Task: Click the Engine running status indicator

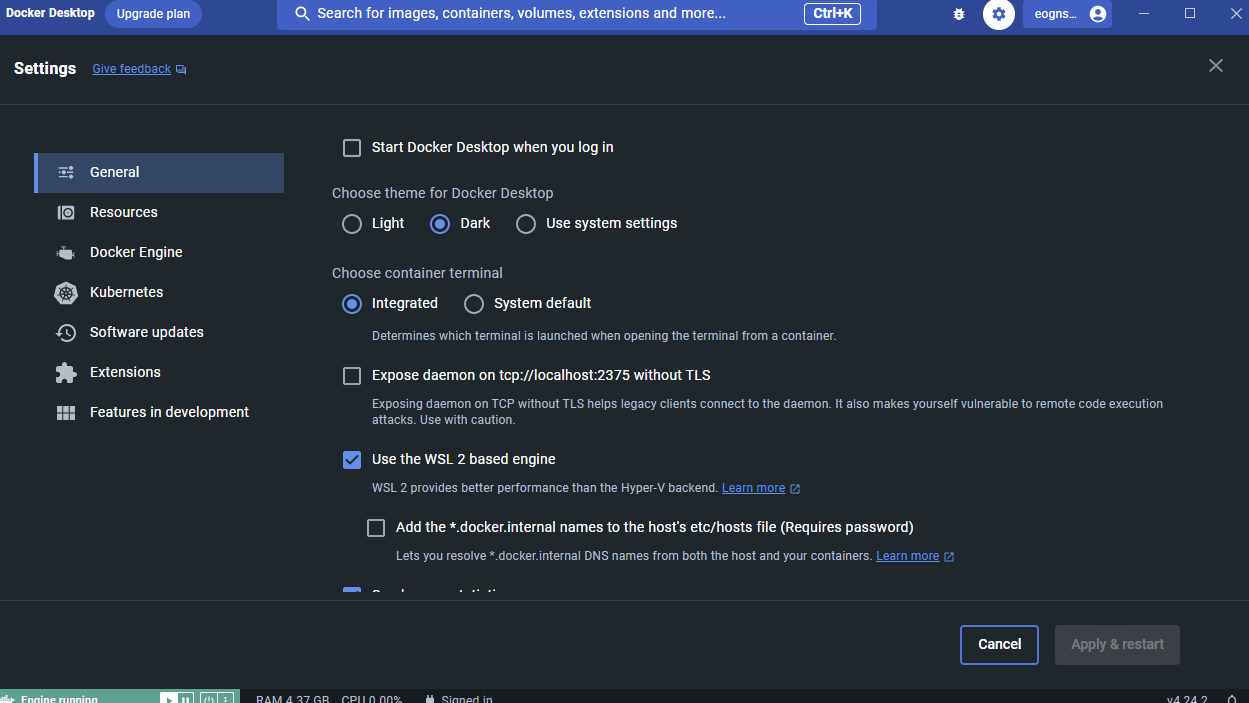Action: [x=58, y=699]
